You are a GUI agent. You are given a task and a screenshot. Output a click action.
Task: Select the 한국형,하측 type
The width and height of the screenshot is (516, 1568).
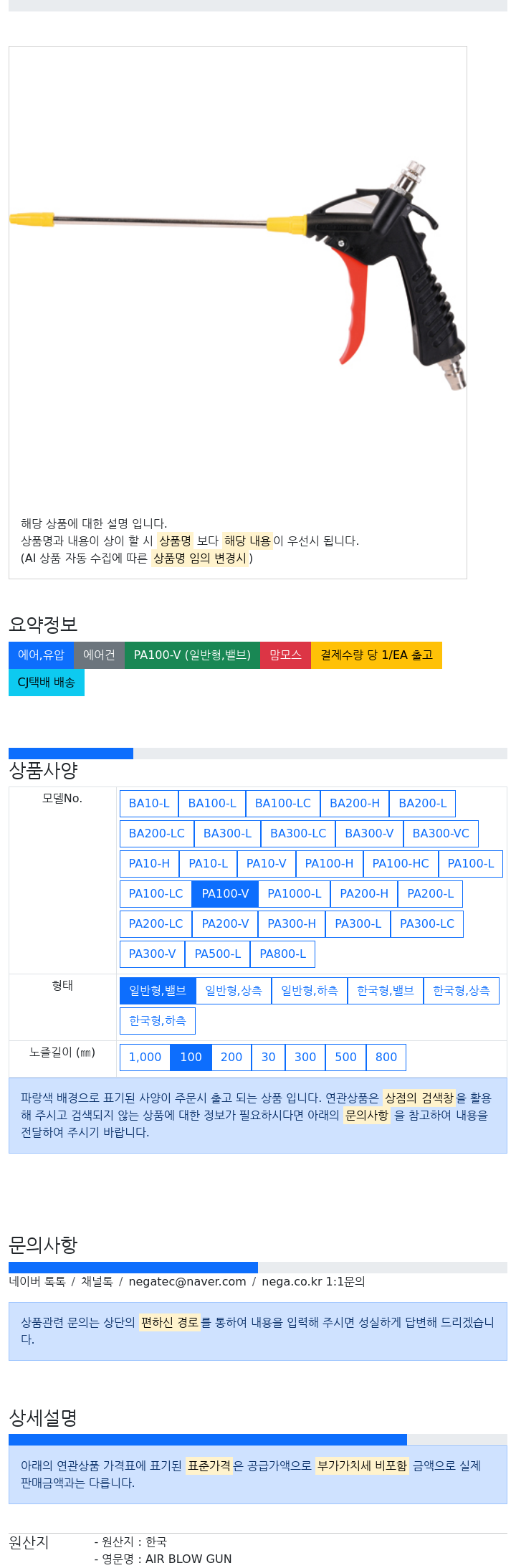pos(158,1021)
